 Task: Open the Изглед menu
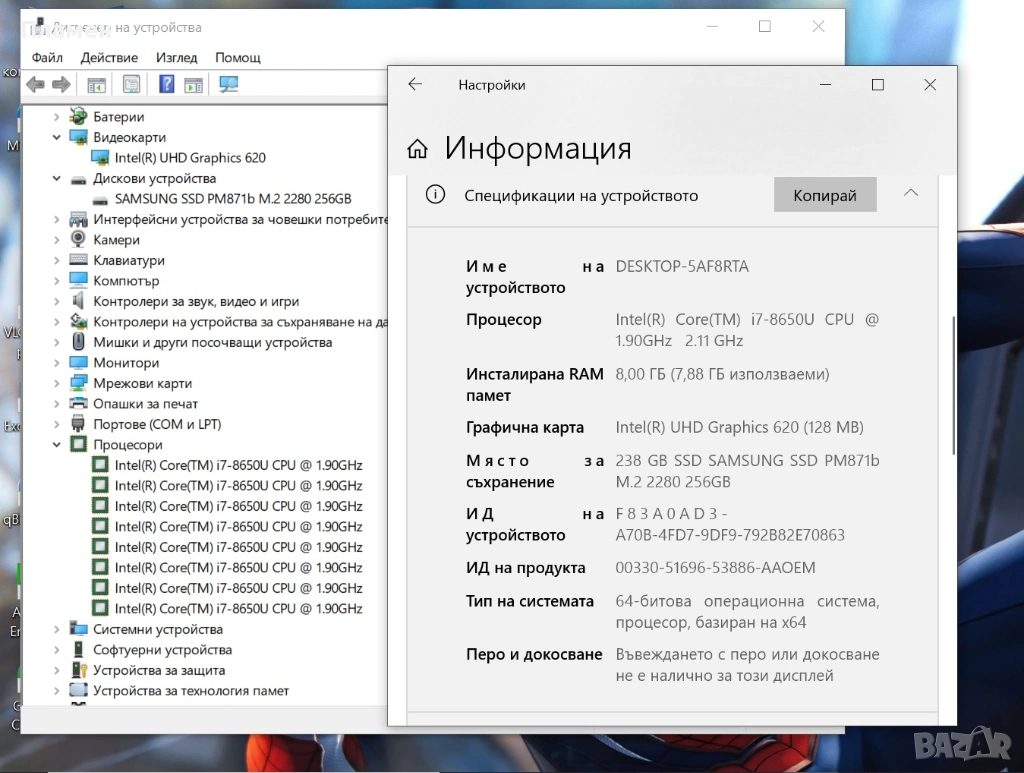tap(176, 57)
